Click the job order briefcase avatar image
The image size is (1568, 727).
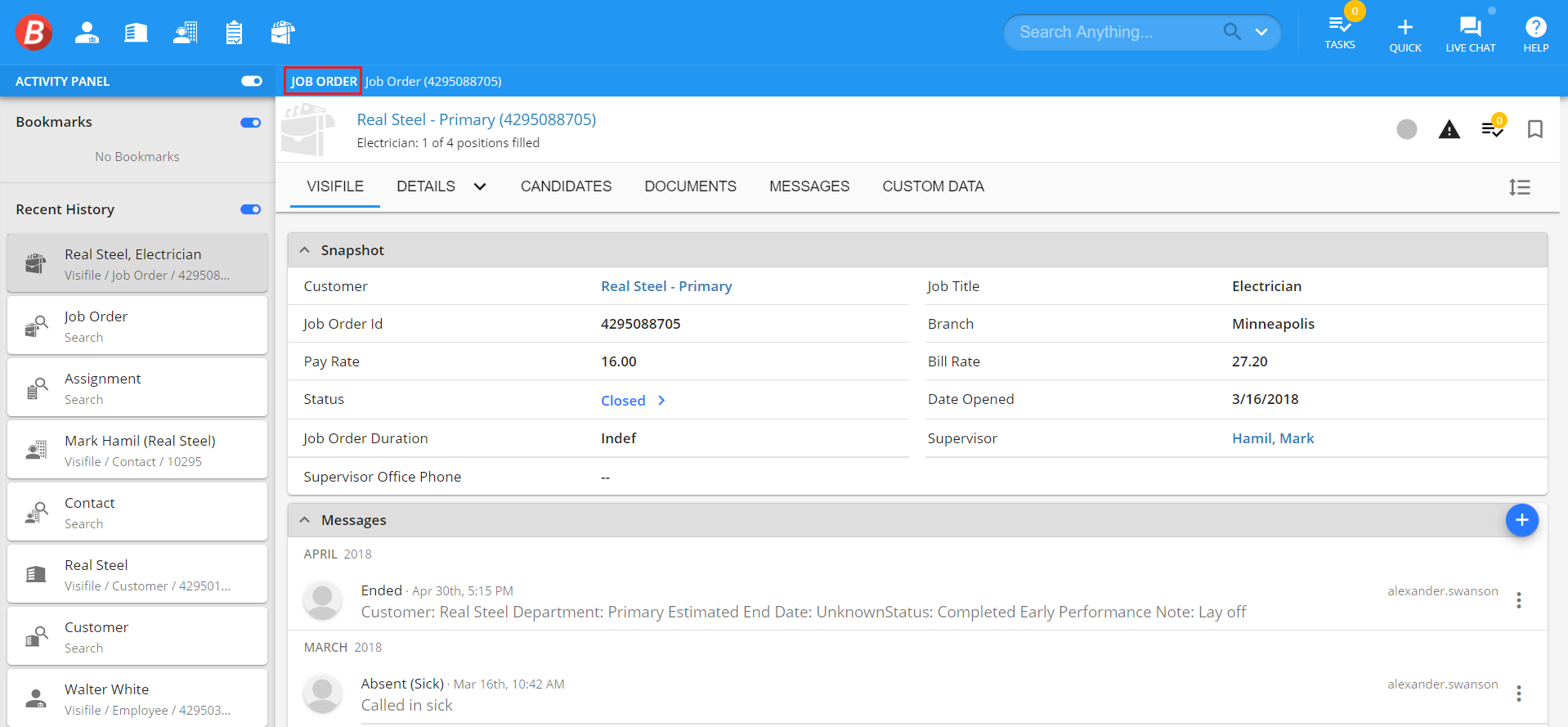(x=308, y=129)
